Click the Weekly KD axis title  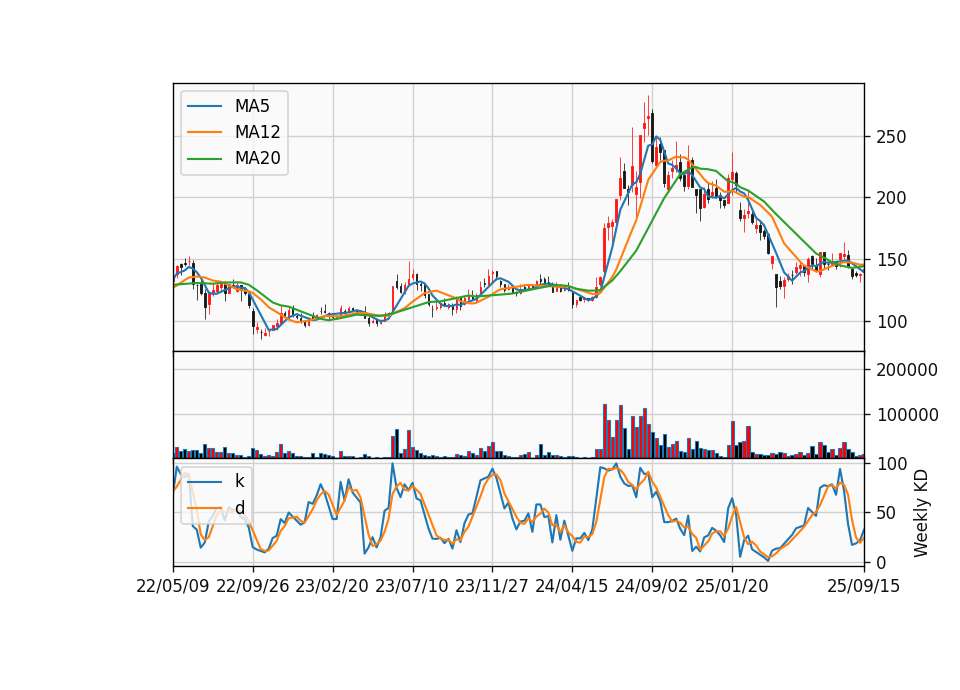pyautogui.click(x=921, y=514)
